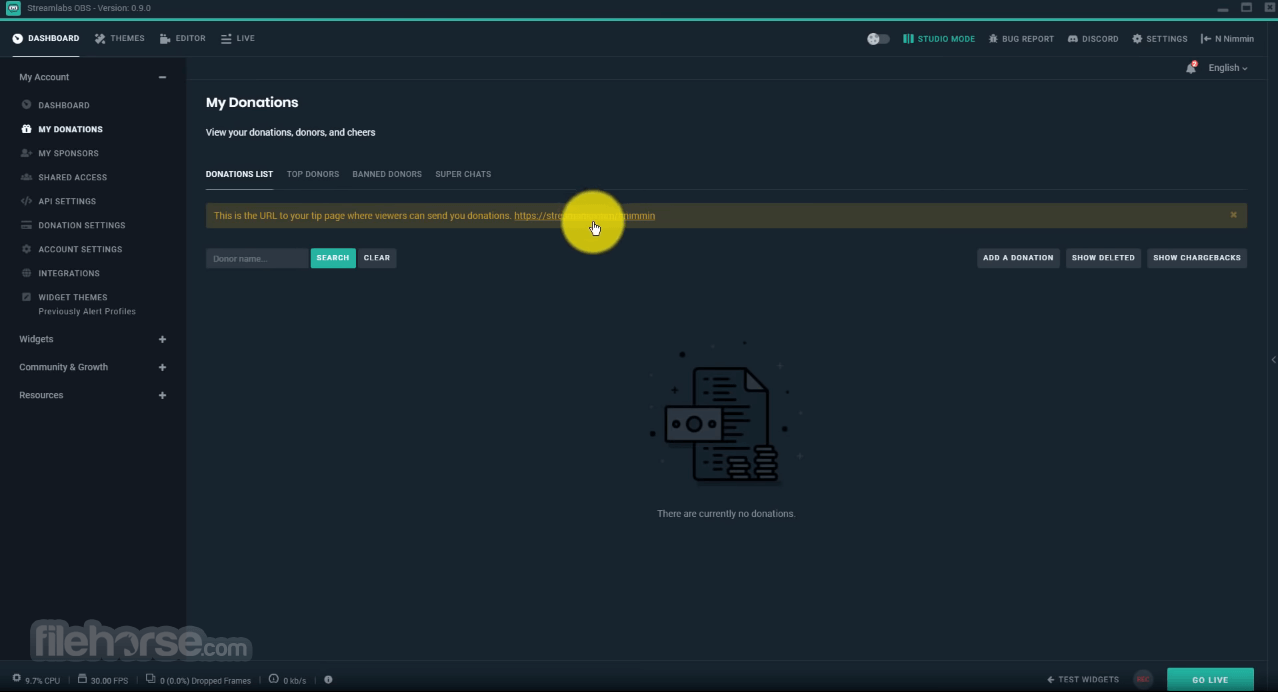Click Show Chargebacks

click(1197, 258)
